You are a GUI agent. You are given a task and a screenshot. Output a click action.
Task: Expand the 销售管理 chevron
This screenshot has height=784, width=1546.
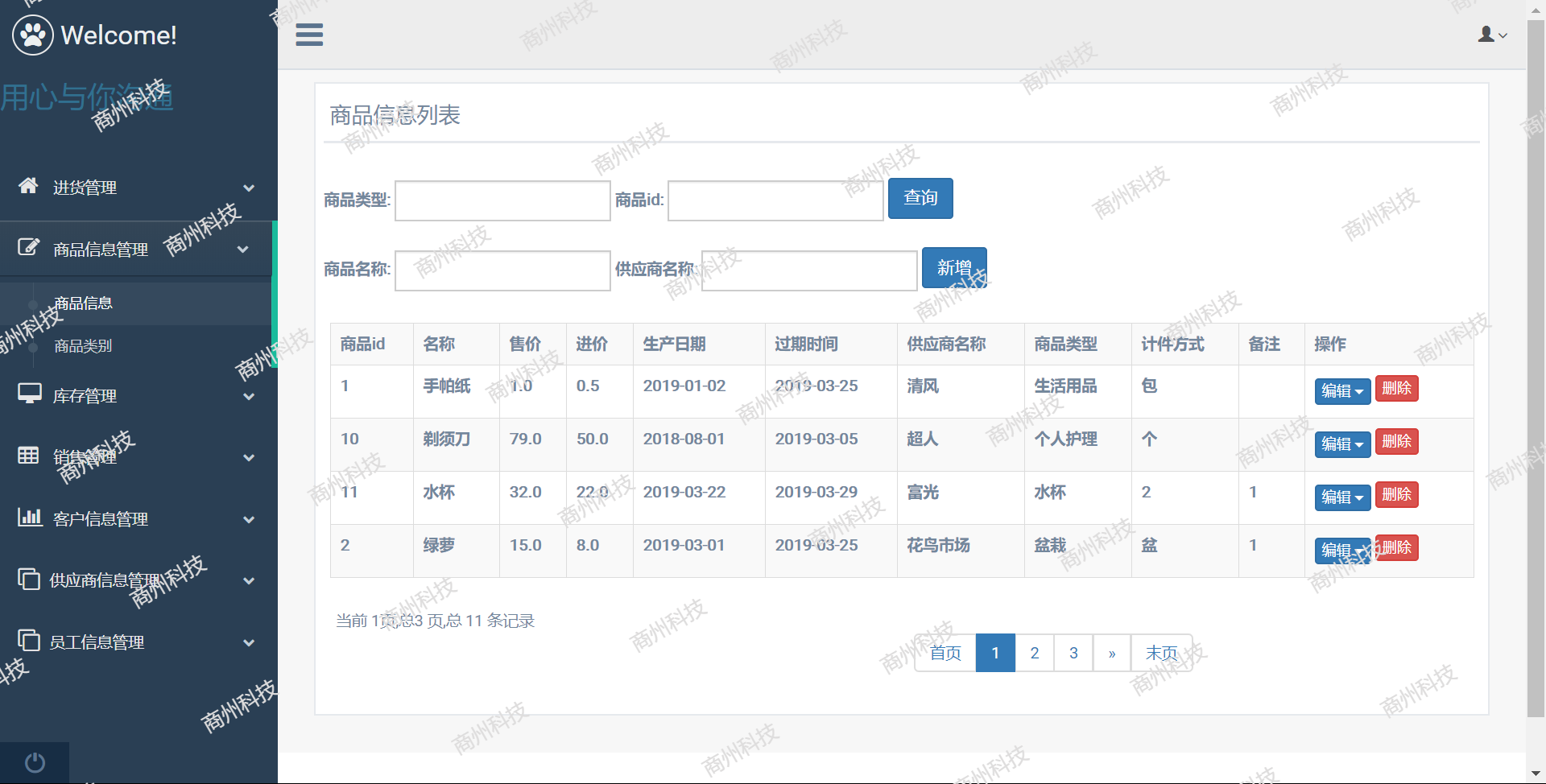[249, 457]
